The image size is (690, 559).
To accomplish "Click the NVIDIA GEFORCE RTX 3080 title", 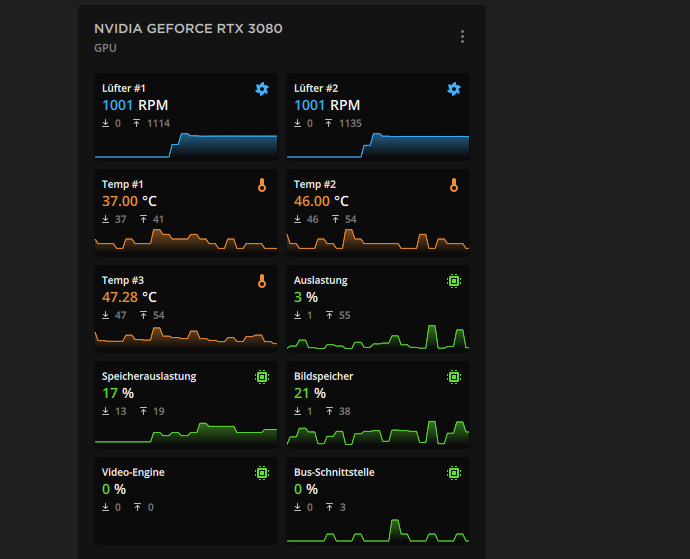I will click(x=188, y=29).
